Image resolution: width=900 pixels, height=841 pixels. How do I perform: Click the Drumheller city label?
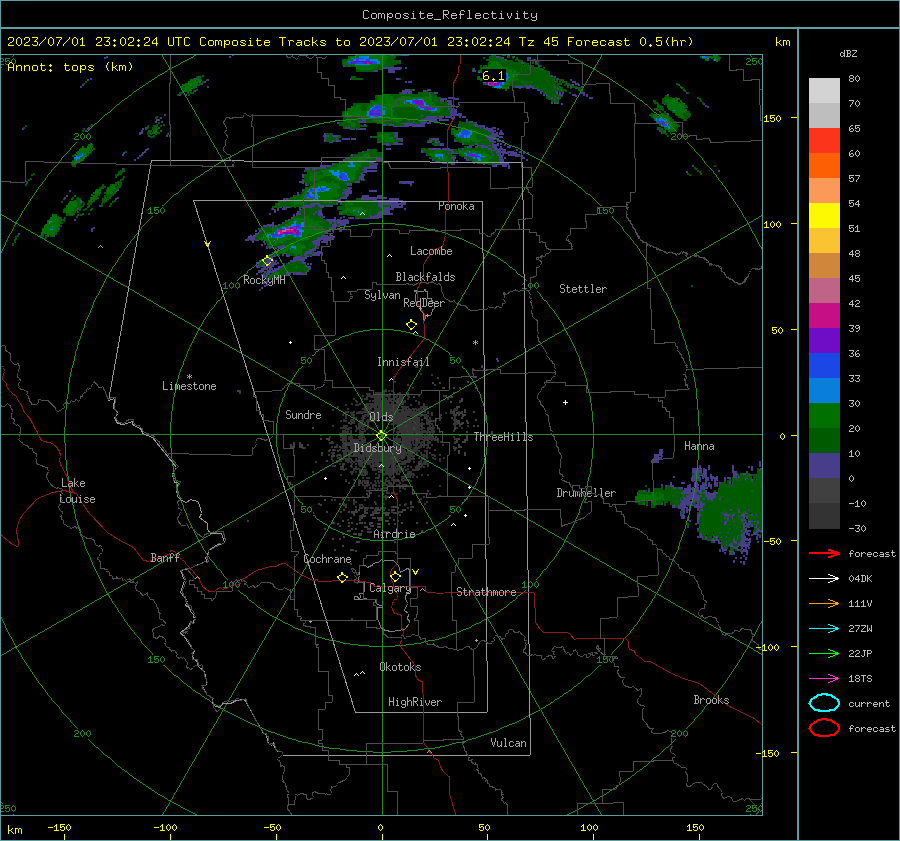pyautogui.click(x=586, y=493)
